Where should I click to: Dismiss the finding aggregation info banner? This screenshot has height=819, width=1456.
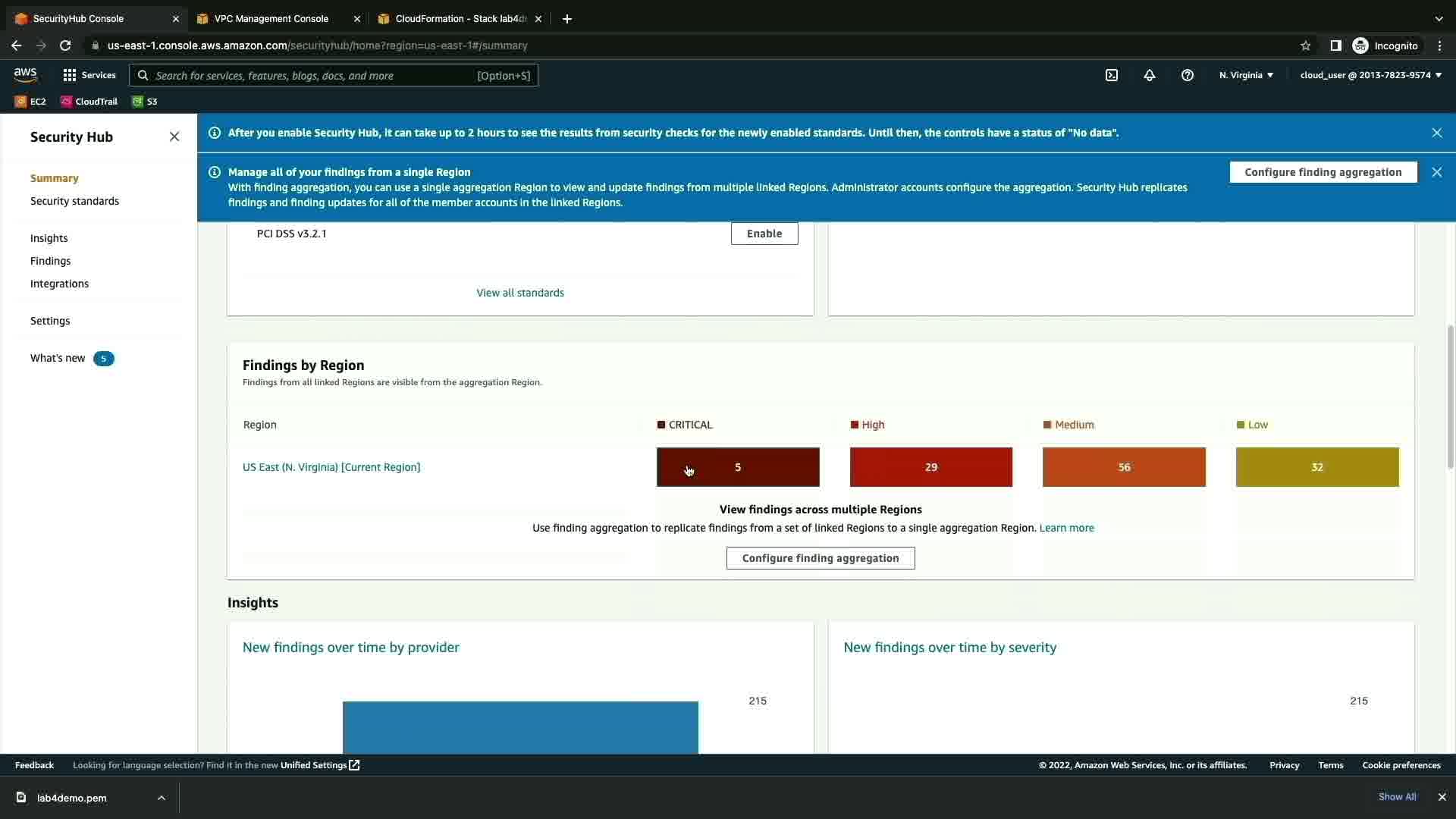click(1436, 172)
